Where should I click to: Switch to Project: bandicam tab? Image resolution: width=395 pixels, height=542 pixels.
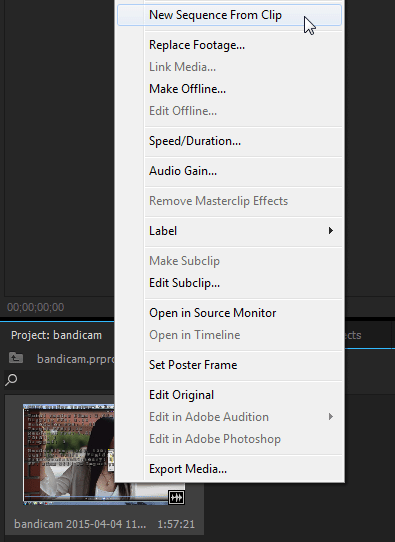click(56, 335)
